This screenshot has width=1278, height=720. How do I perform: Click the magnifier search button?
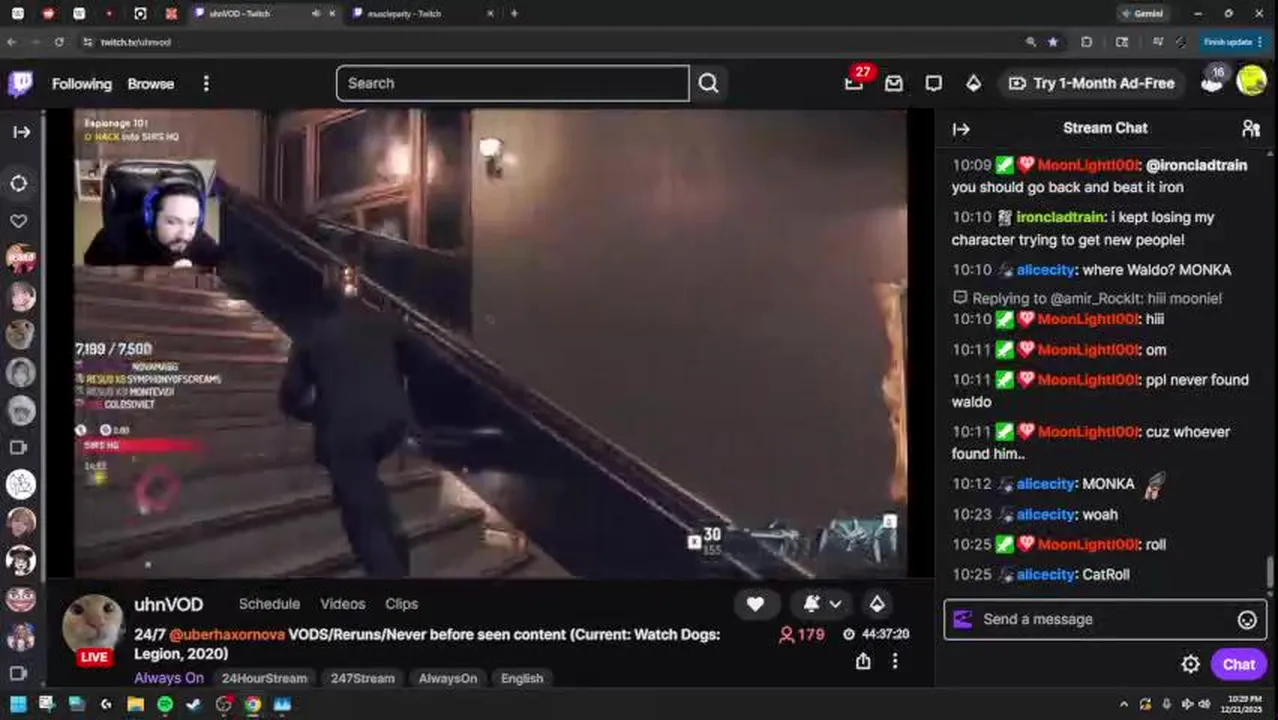(708, 84)
